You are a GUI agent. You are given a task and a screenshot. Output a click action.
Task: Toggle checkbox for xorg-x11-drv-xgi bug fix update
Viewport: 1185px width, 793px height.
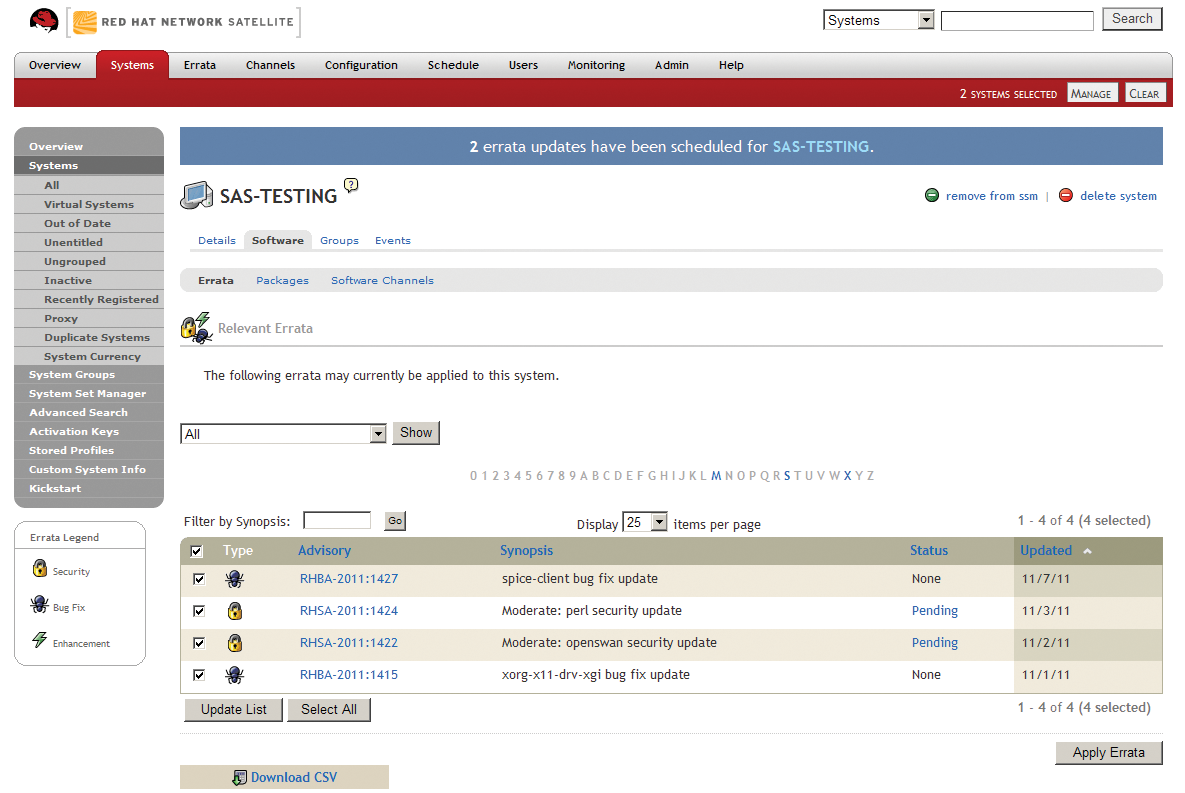(199, 675)
